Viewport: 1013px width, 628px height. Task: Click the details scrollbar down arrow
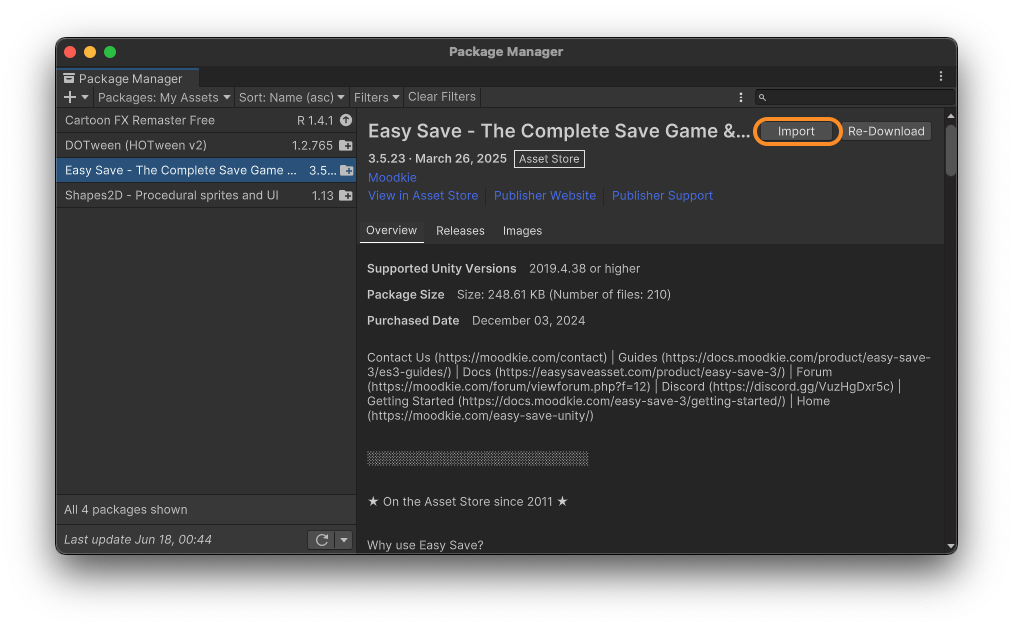(x=950, y=547)
